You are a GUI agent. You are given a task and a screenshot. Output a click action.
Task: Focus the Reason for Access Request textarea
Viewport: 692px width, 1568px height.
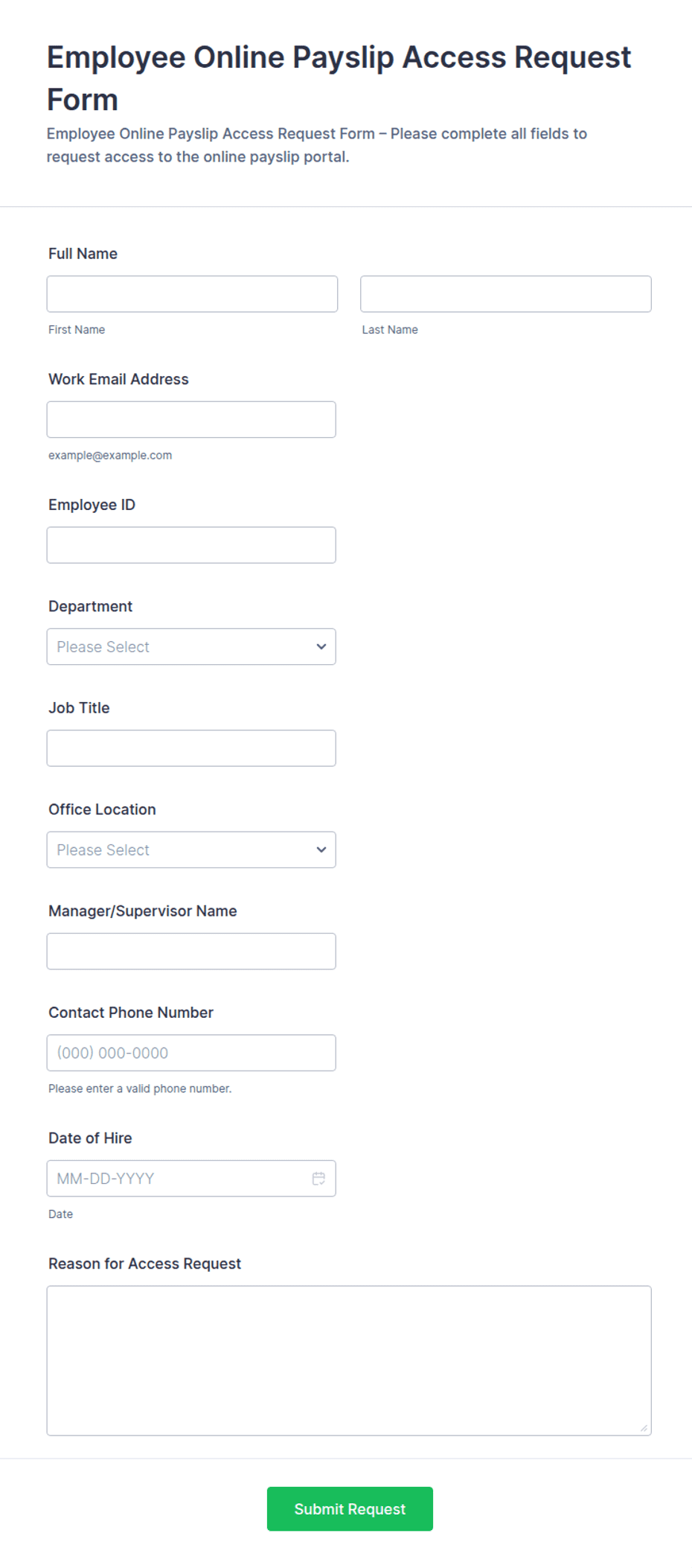(349, 1360)
